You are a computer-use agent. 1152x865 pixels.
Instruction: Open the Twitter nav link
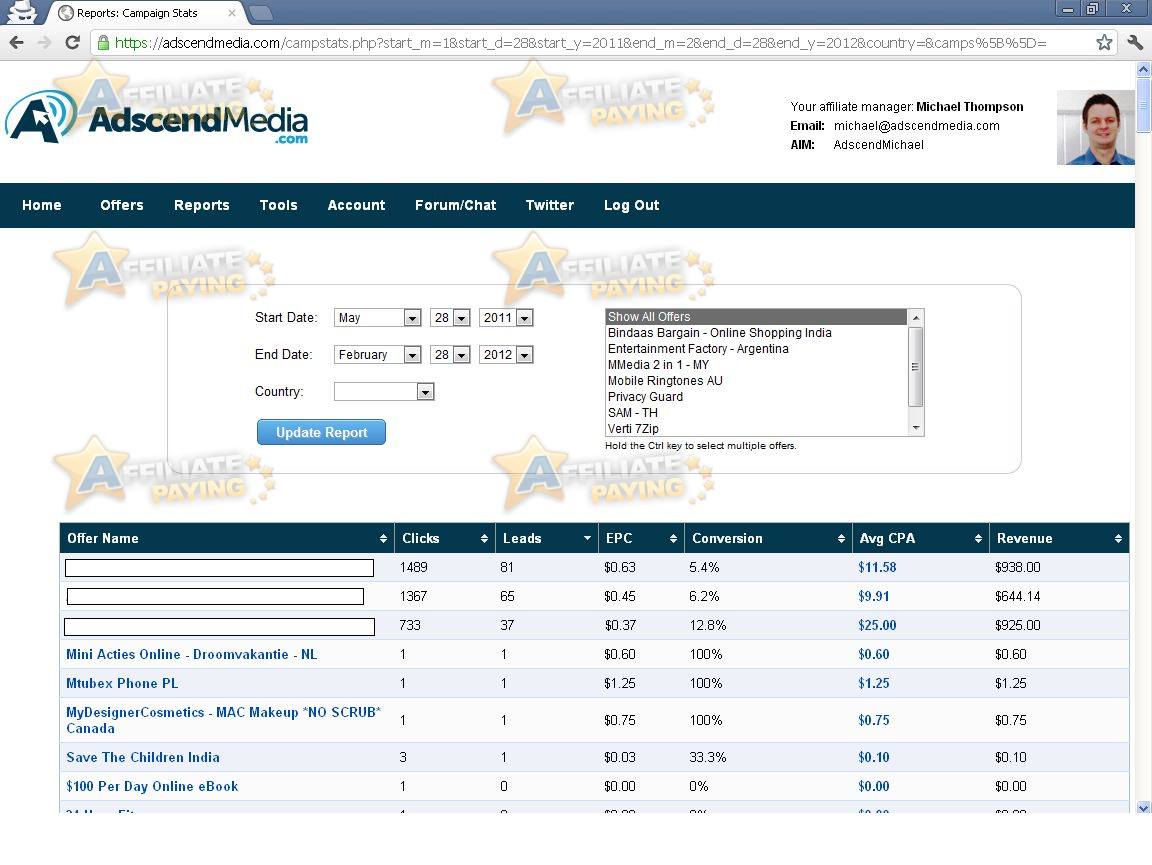tap(550, 205)
